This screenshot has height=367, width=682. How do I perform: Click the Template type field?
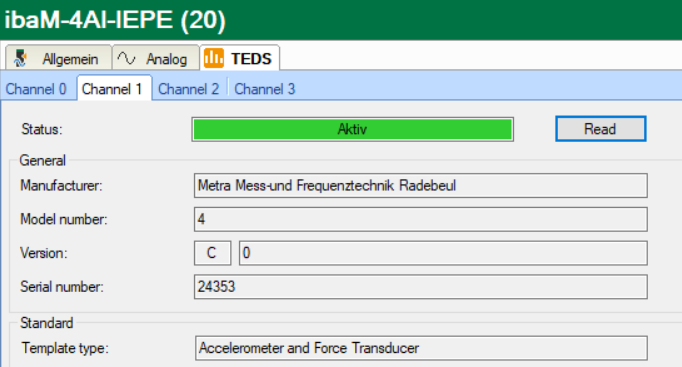[x=421, y=348]
